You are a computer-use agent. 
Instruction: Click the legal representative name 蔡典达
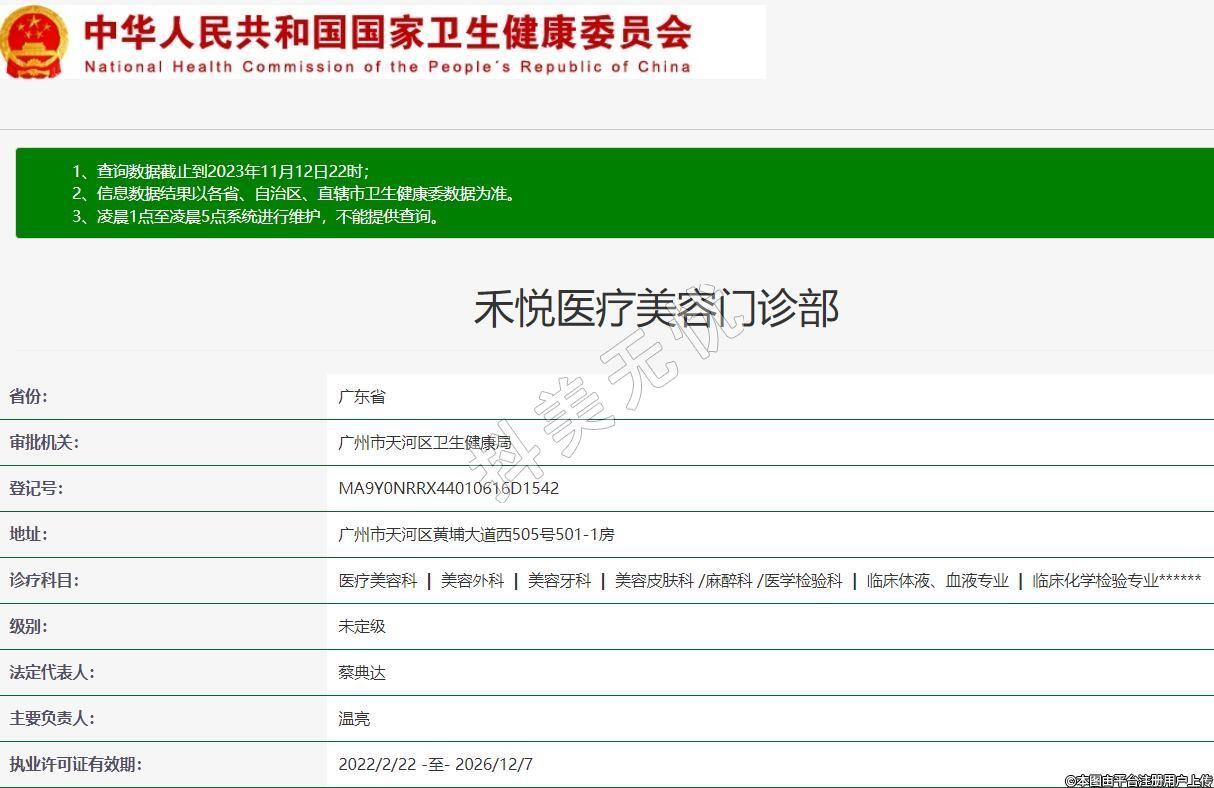pyautogui.click(x=362, y=673)
